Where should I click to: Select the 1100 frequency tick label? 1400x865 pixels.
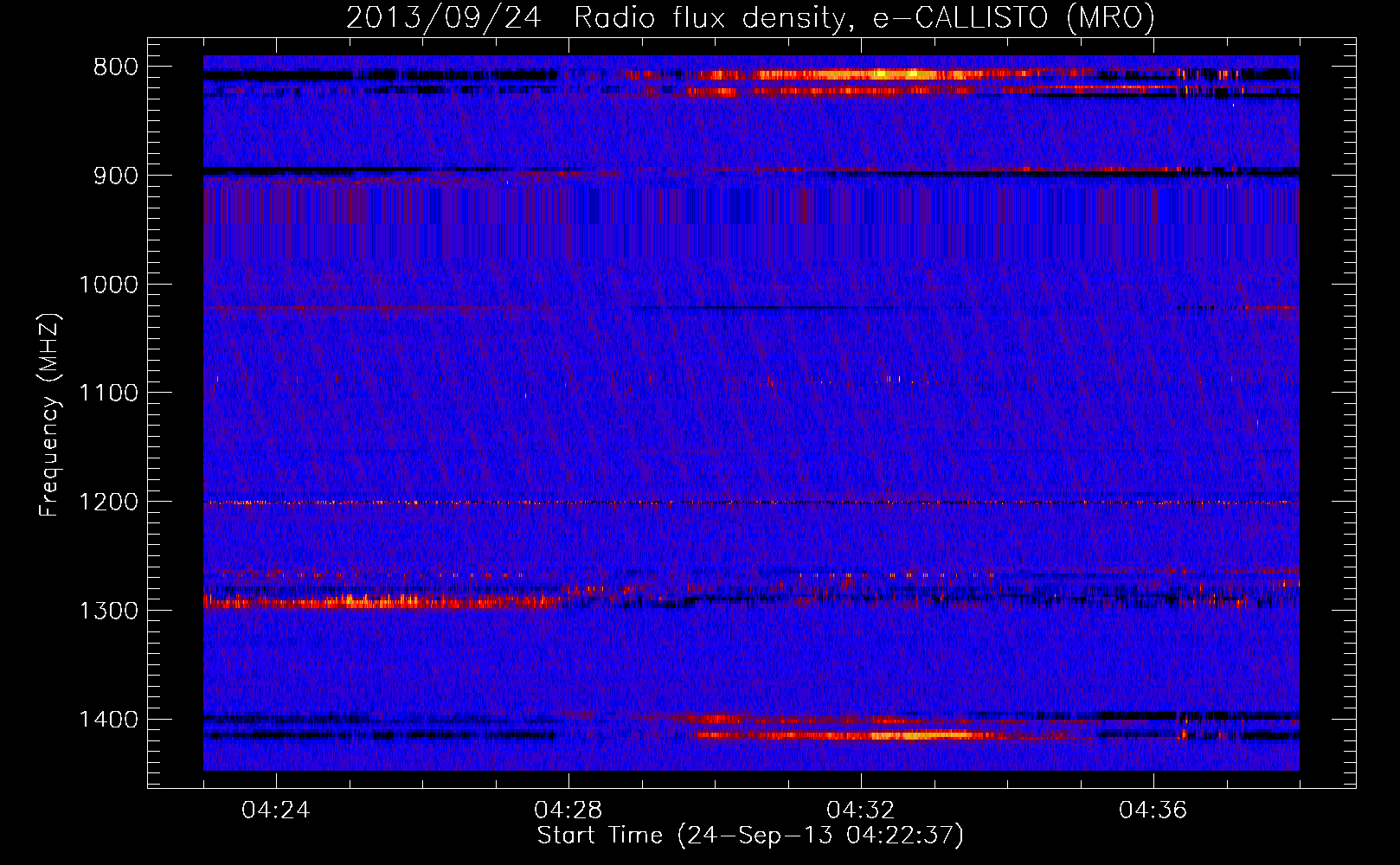pos(108,394)
